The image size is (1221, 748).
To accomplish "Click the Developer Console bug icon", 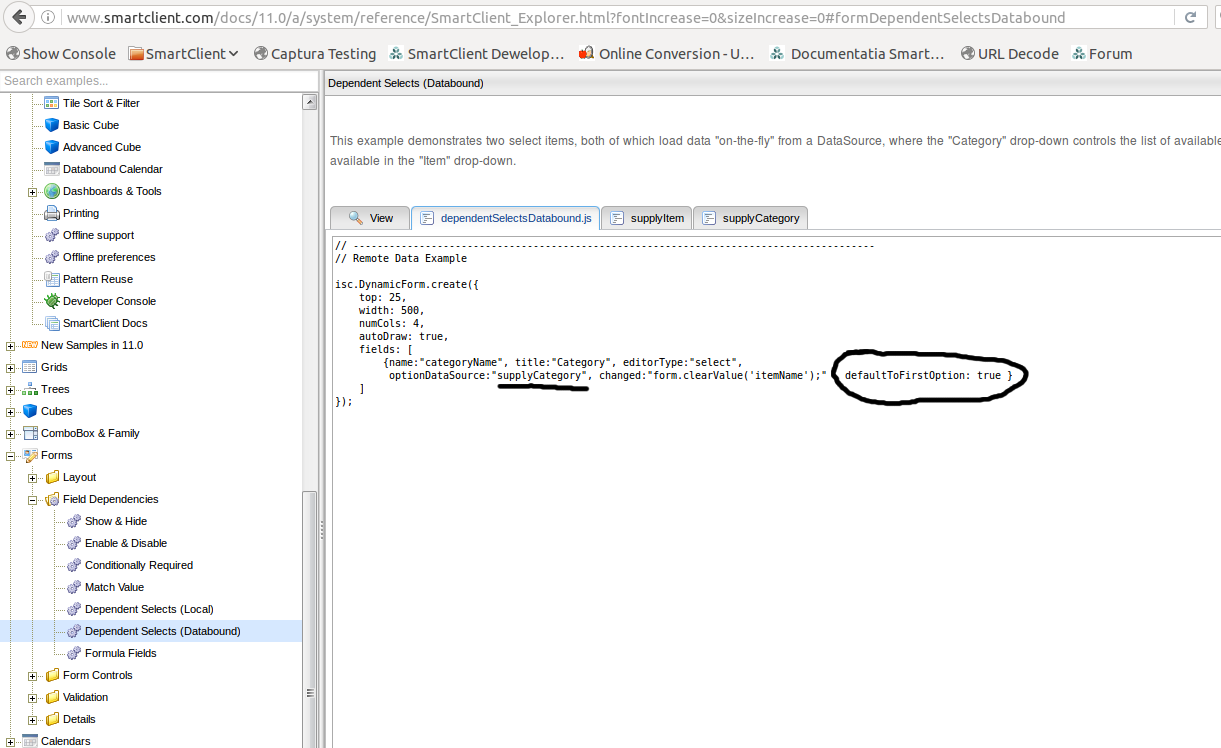I will click(52, 301).
